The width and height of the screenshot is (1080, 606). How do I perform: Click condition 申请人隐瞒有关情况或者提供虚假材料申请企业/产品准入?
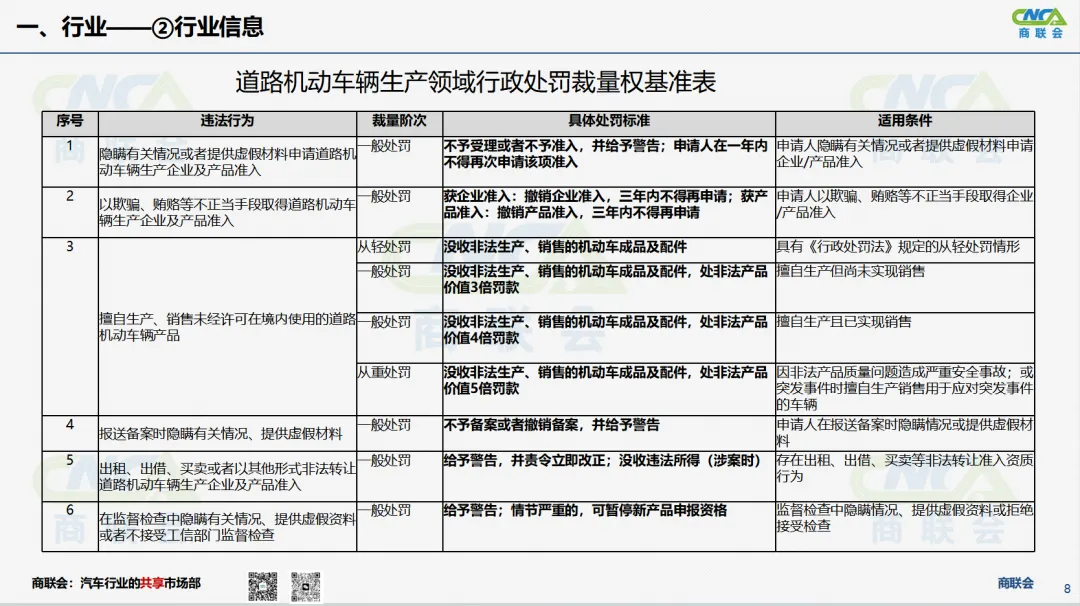pos(905,154)
